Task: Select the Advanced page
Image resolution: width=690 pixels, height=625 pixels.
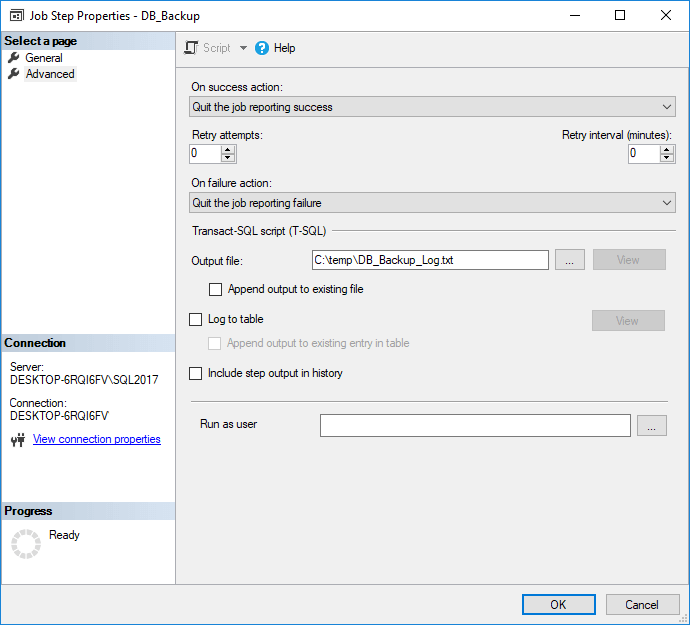Action: click(x=50, y=74)
